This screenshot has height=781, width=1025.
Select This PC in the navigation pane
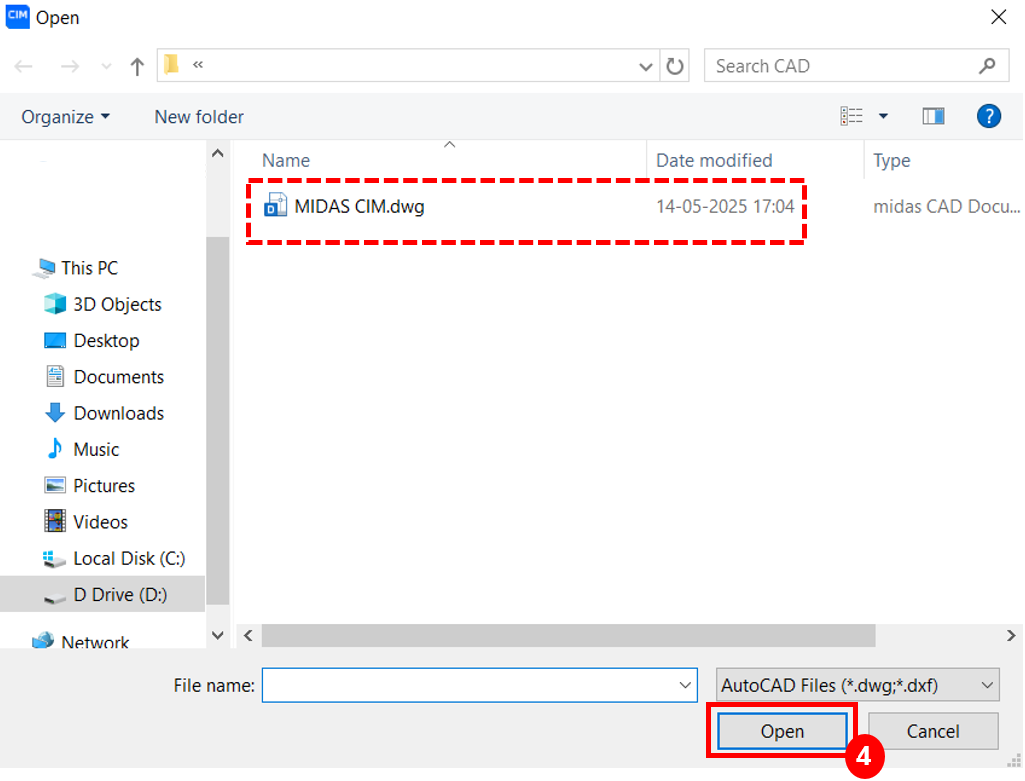pyautogui.click(x=90, y=268)
